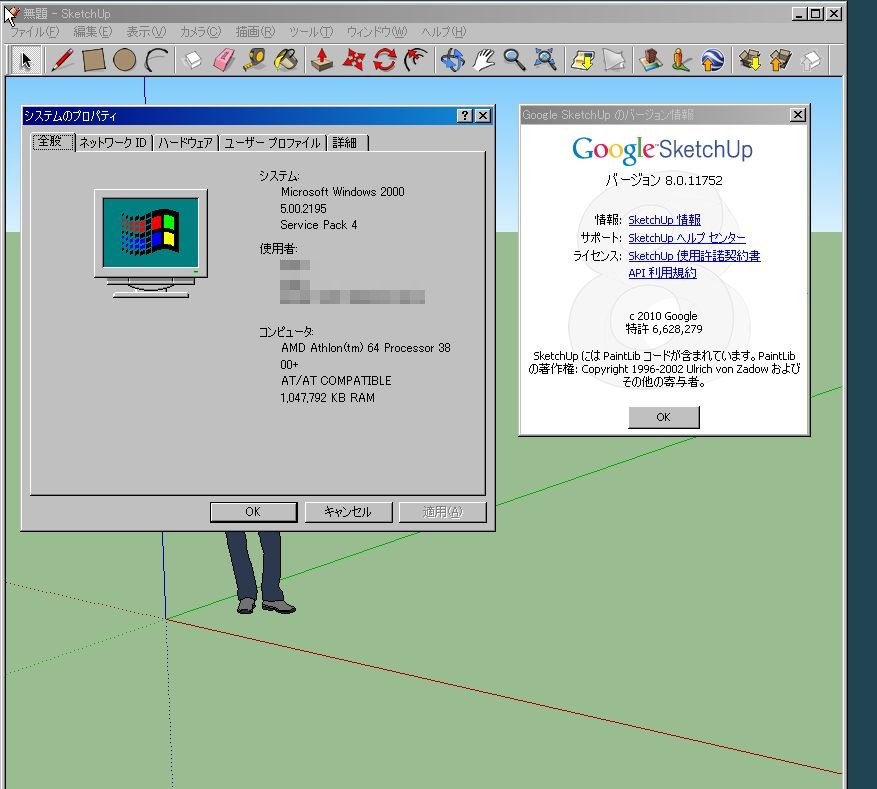Pick the Rotate tool
Screen dimensions: 877x789
(x=385, y=60)
